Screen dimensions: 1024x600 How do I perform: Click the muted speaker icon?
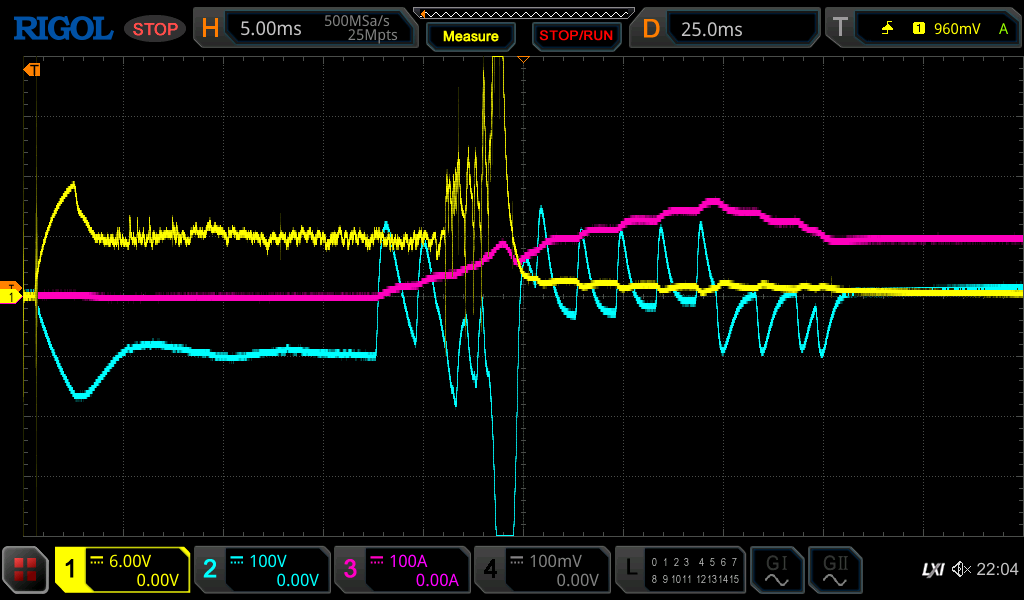point(961,569)
